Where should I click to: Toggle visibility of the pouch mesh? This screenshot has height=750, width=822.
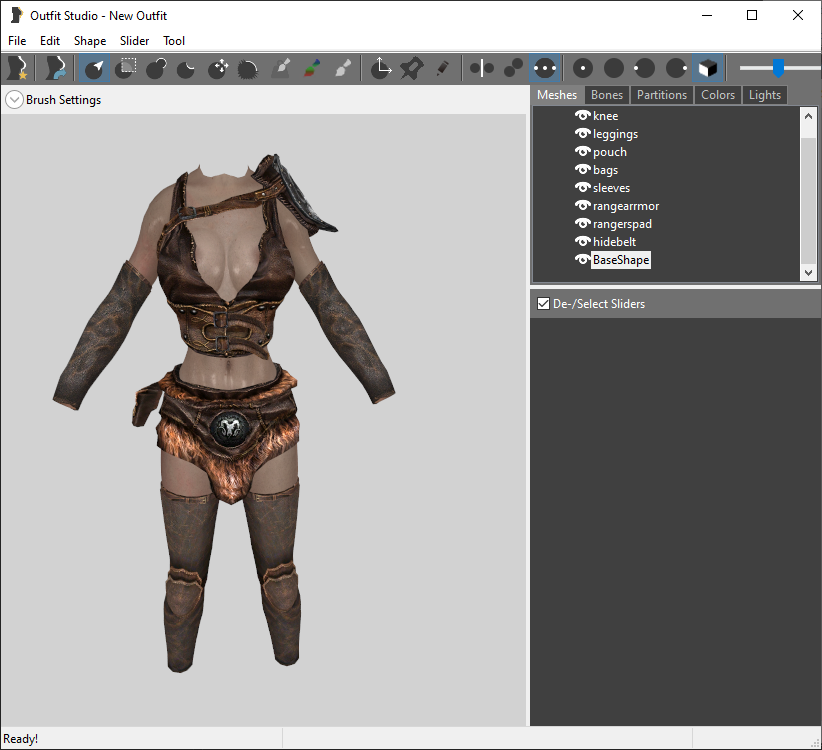[582, 151]
